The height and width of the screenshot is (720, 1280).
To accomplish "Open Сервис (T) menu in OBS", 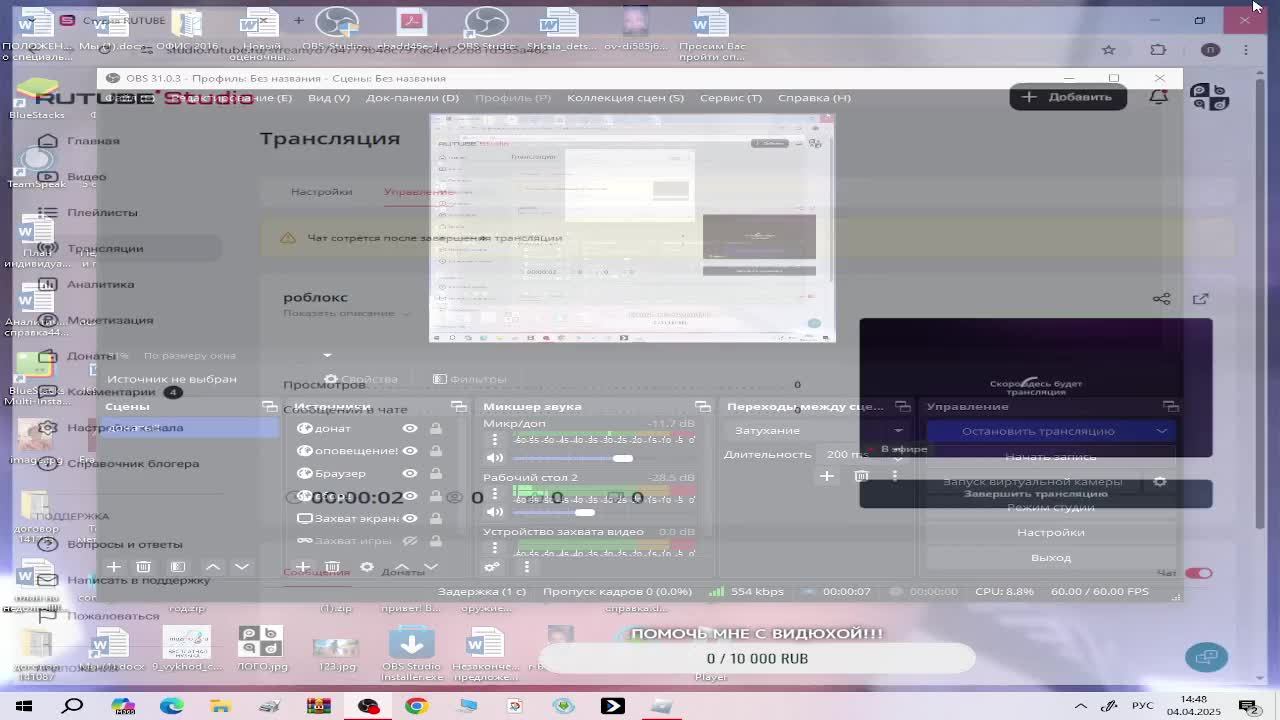I will pyautogui.click(x=731, y=97).
